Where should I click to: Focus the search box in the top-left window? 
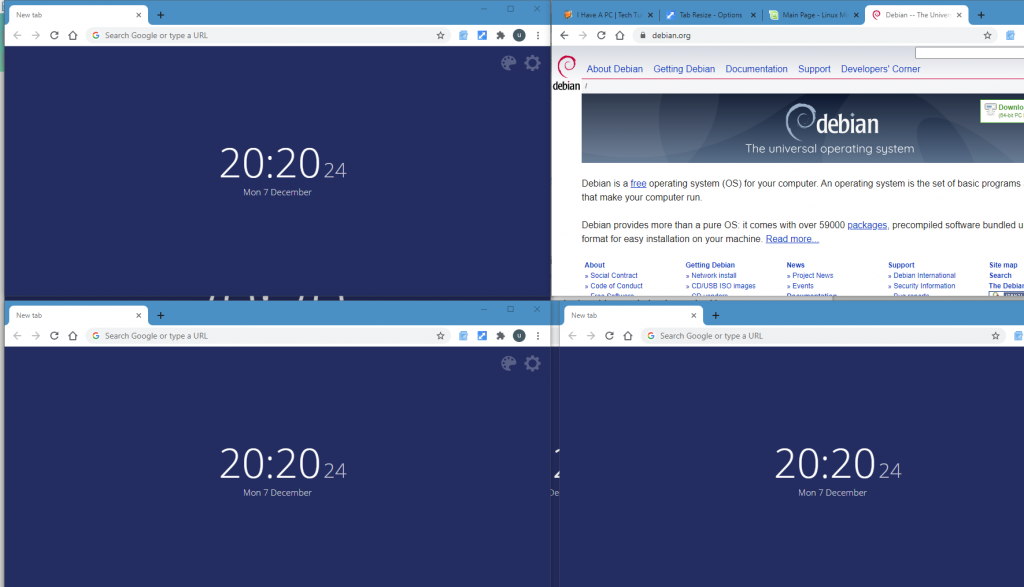pyautogui.click(x=268, y=35)
